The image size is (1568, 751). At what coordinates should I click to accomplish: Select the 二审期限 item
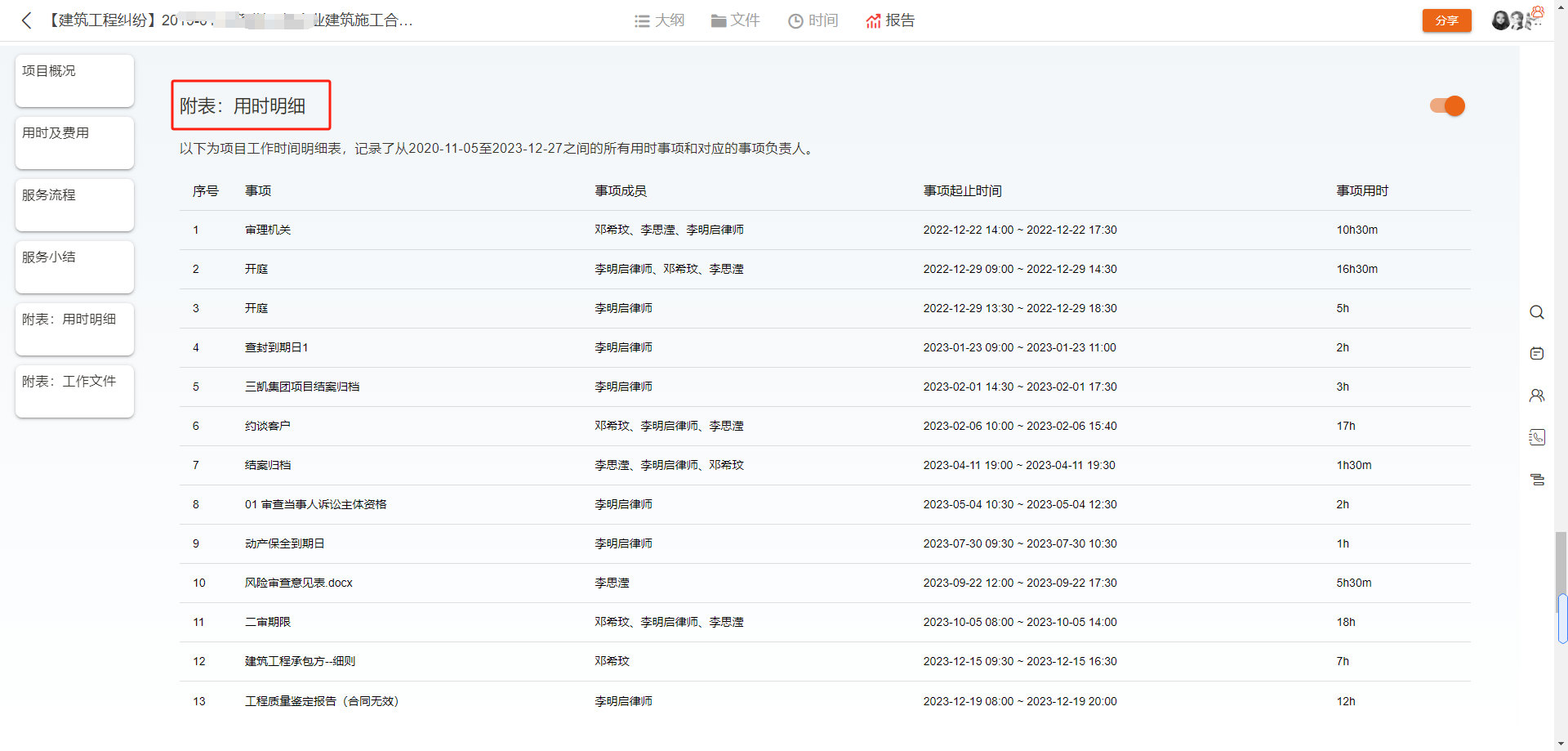click(x=268, y=623)
